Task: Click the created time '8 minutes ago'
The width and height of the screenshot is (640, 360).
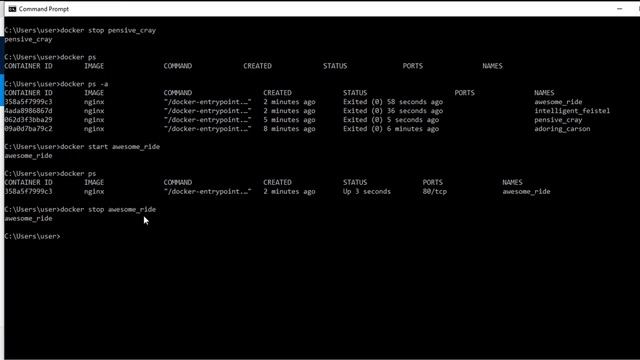Action: pyautogui.click(x=289, y=129)
